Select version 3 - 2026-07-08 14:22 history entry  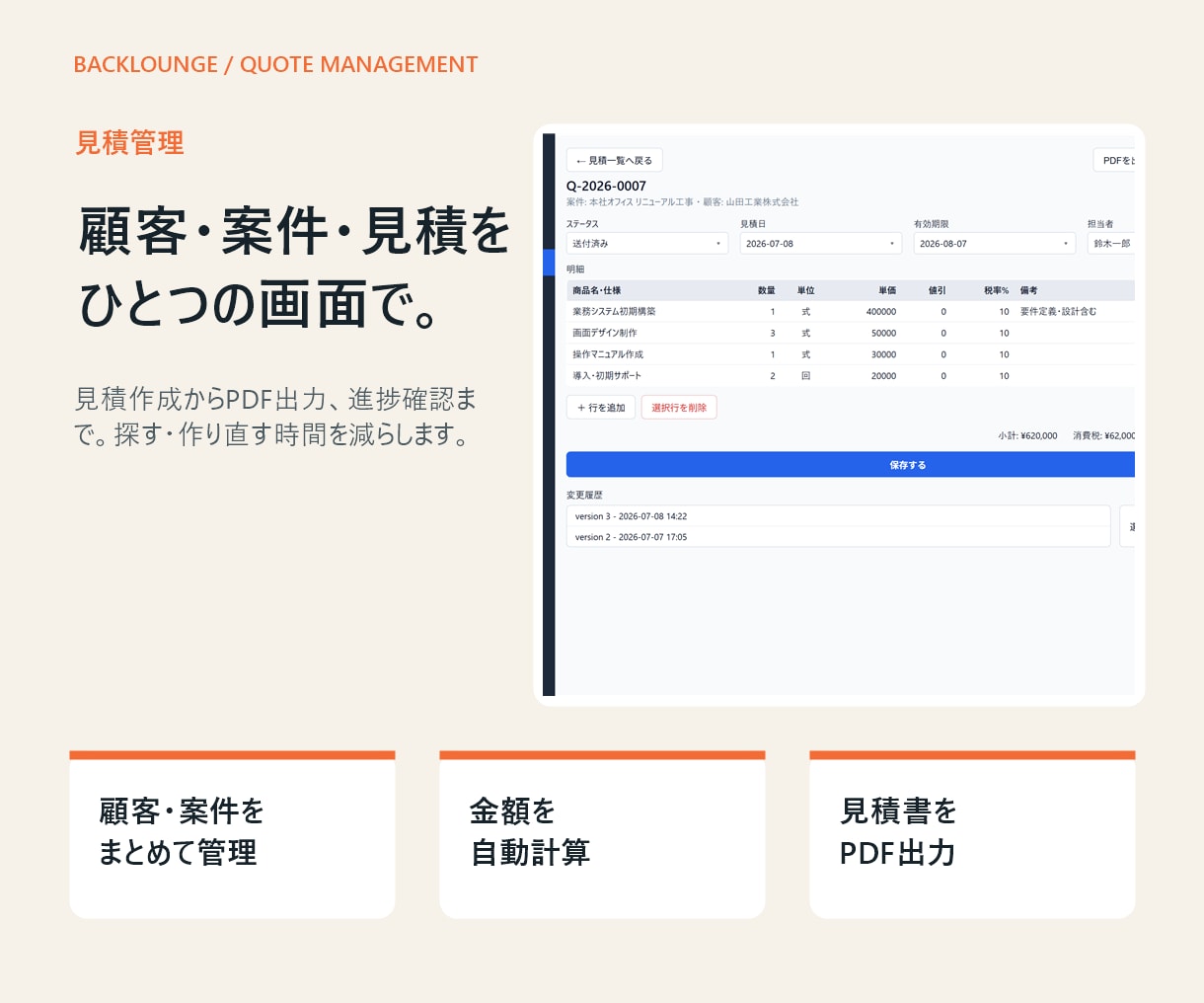coord(838,516)
